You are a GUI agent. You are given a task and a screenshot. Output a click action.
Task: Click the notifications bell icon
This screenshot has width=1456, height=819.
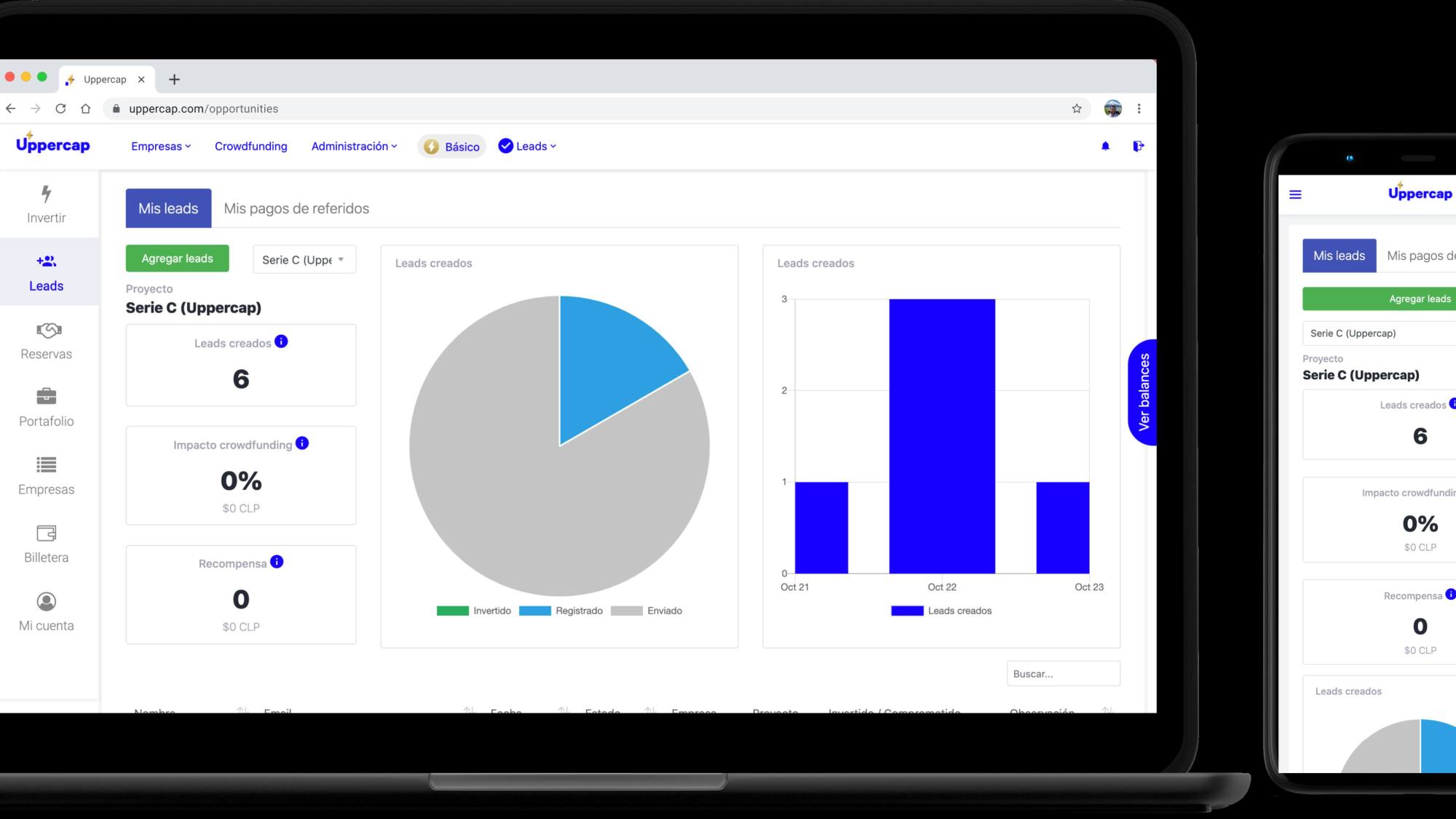click(1105, 146)
